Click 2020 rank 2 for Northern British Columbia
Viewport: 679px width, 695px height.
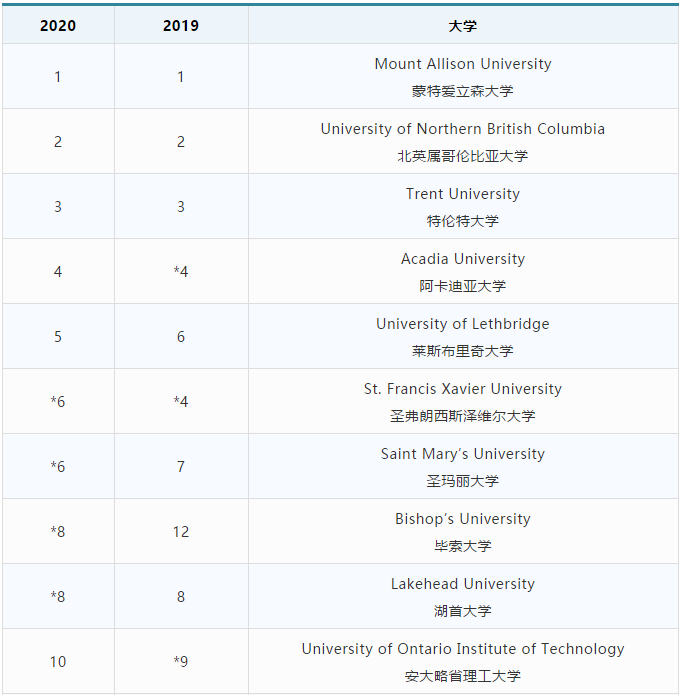tap(58, 142)
